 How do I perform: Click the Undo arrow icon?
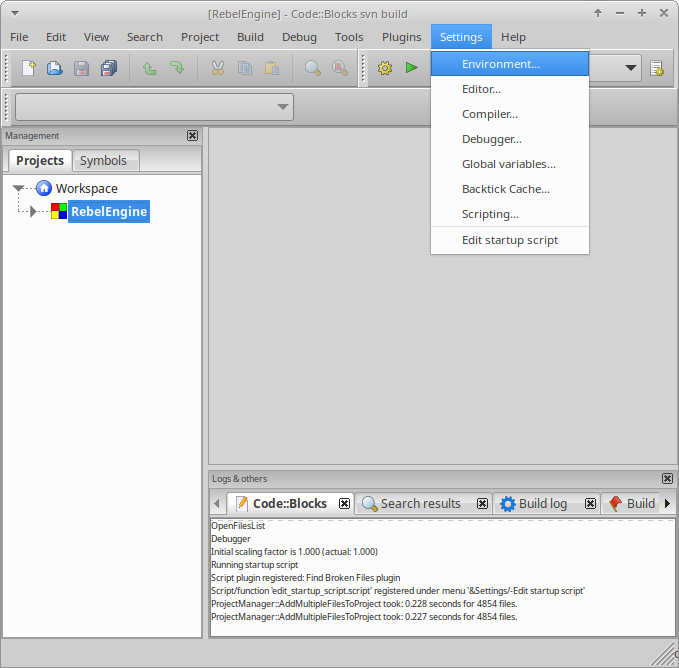[150, 68]
